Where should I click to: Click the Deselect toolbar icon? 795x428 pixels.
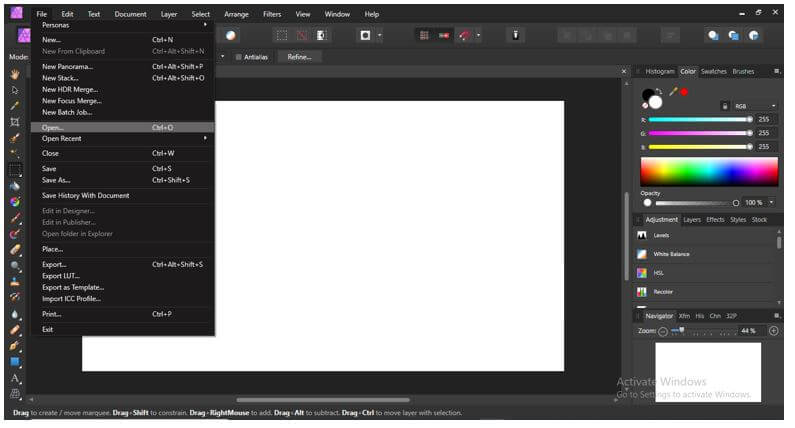point(302,35)
